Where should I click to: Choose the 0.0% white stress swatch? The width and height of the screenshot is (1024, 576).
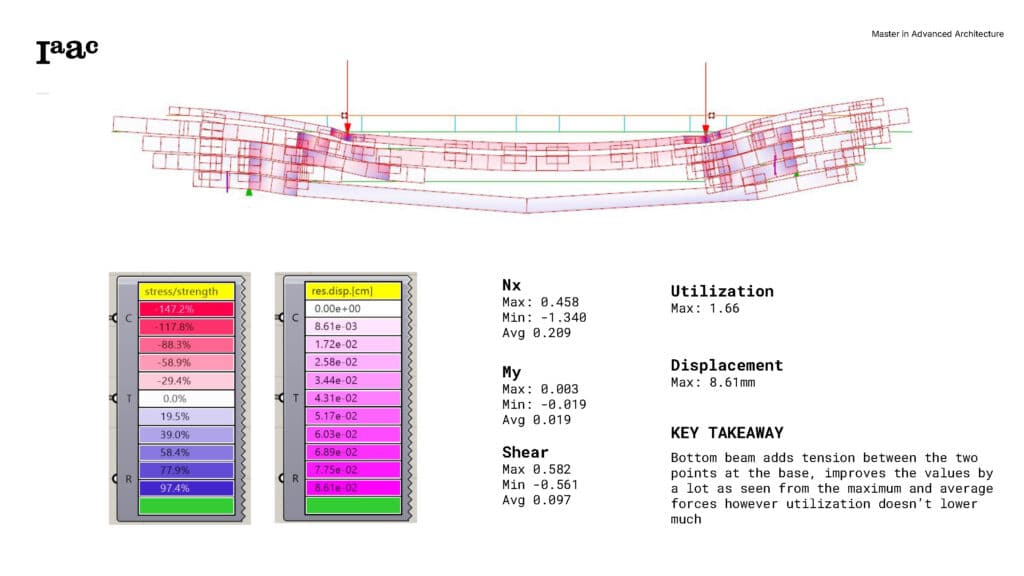tap(186, 398)
